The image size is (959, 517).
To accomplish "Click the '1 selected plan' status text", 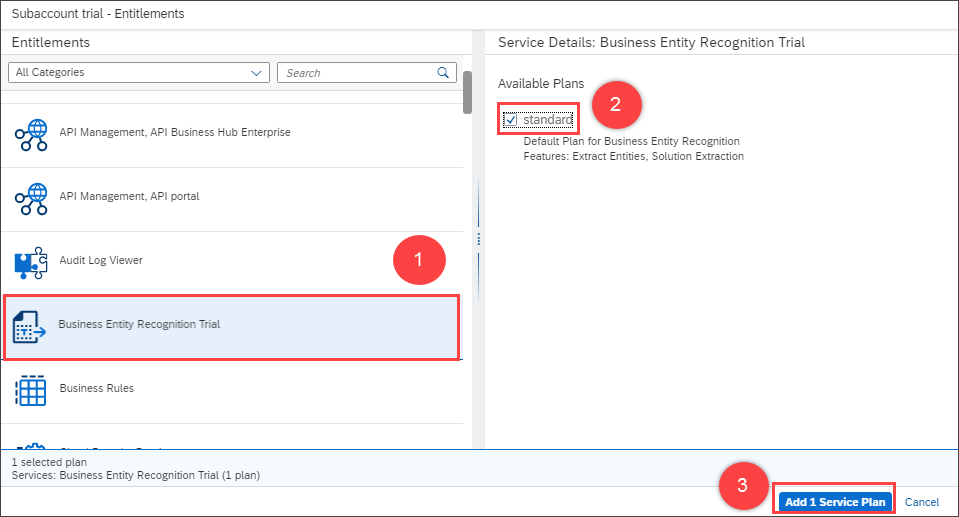I will coord(49,462).
